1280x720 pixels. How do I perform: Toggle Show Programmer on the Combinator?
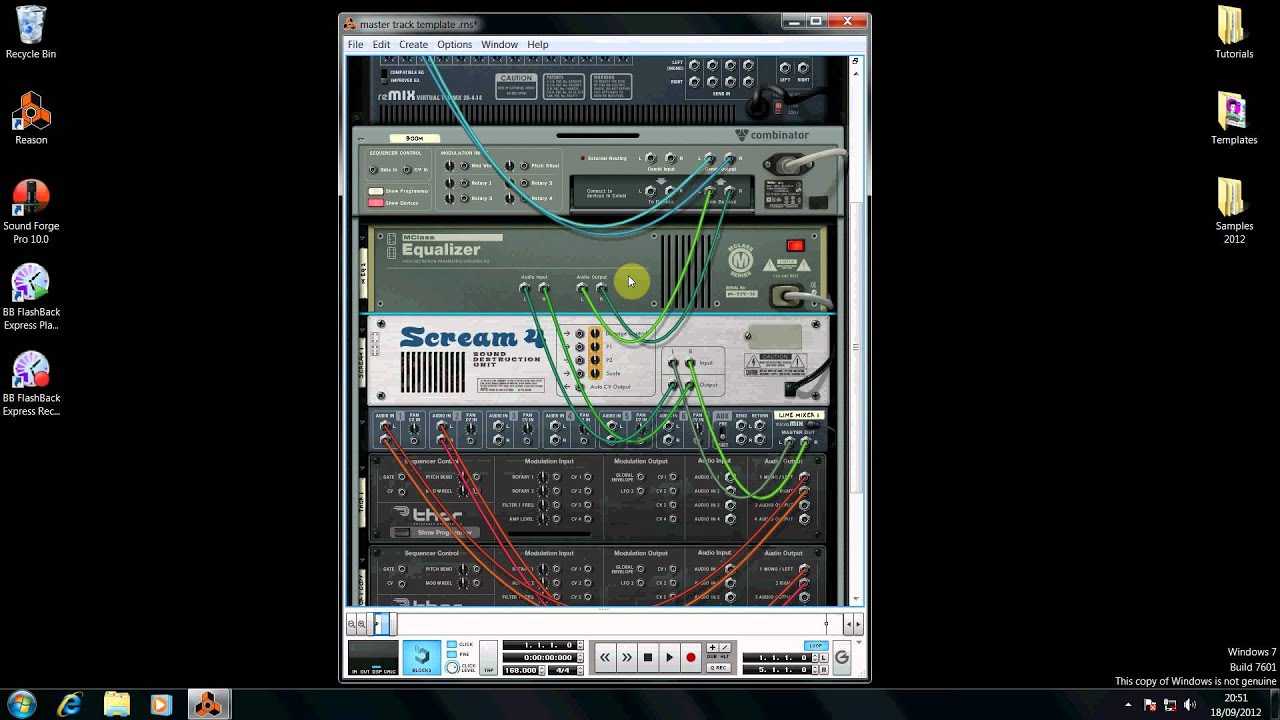click(376, 191)
